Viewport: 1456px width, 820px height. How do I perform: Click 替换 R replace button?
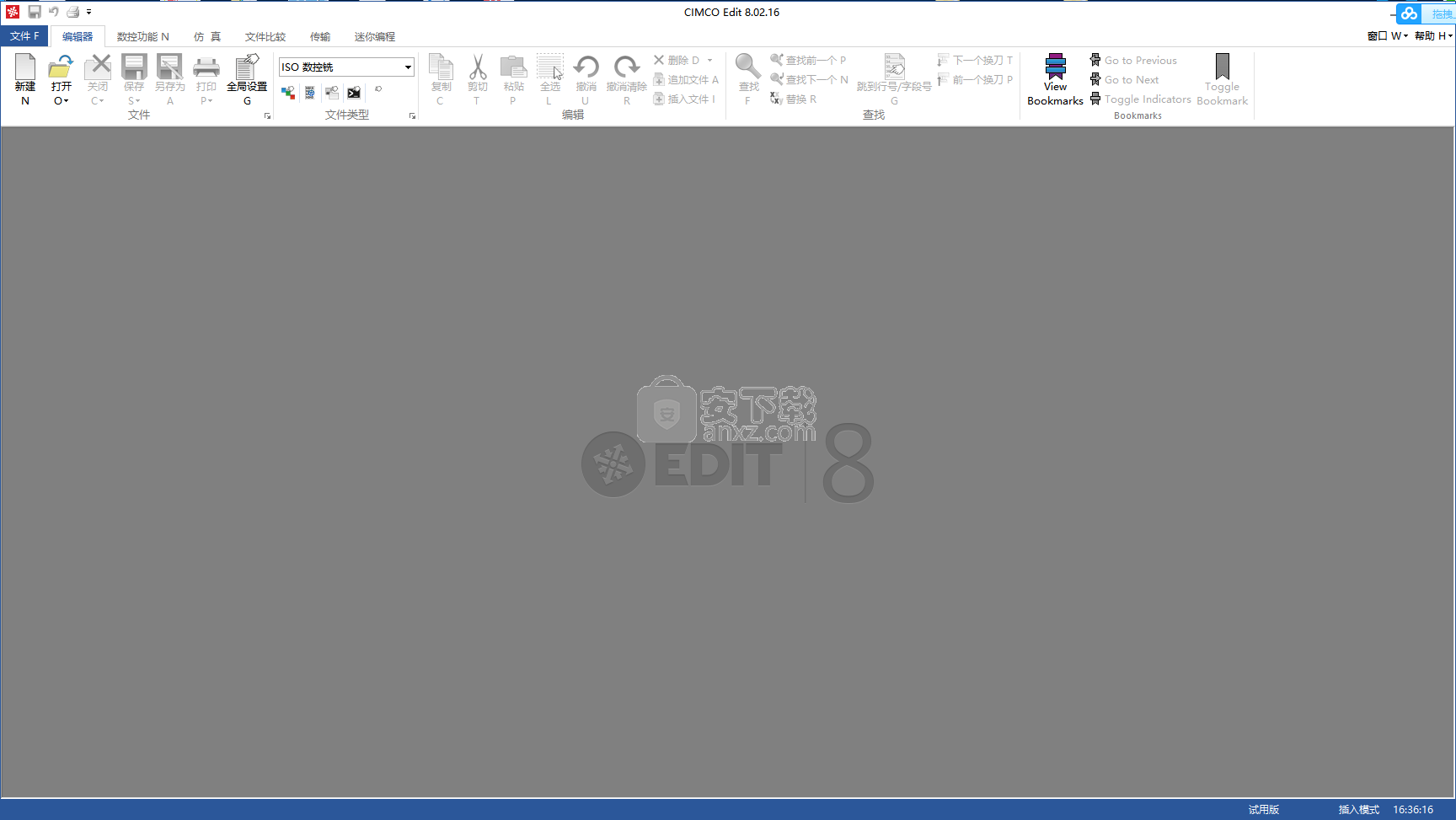[x=793, y=99]
